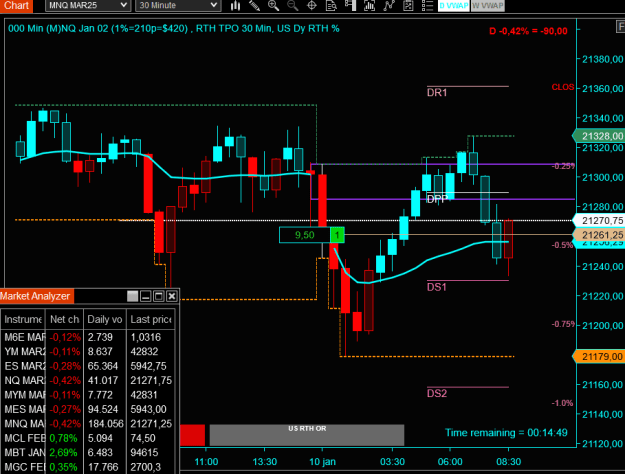Viewport: 625px width, 474px height.
Task: Click the 21261,25 entry price marker
Action: click(x=599, y=235)
